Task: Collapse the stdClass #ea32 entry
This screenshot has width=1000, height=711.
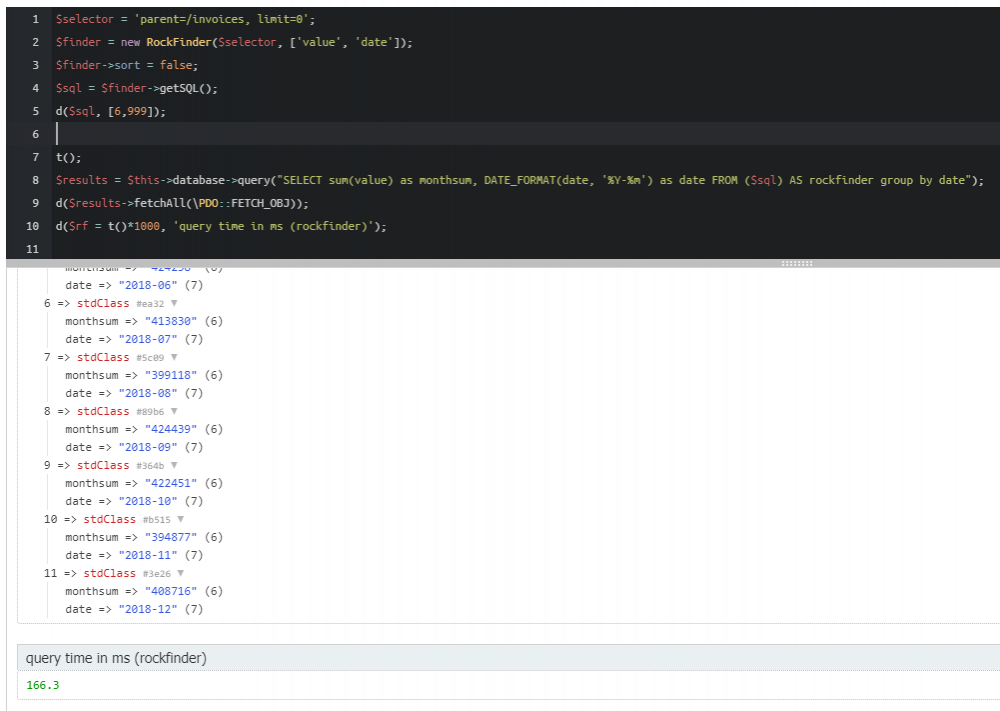Action: pyautogui.click(x=174, y=303)
